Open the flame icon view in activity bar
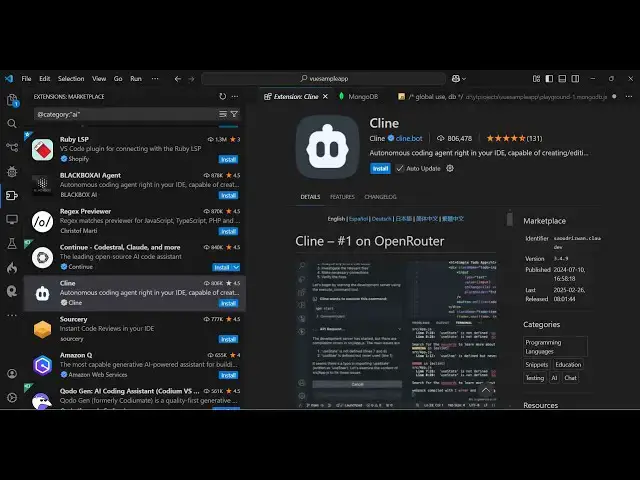Image resolution: width=640 pixels, height=480 pixels. tap(12, 268)
